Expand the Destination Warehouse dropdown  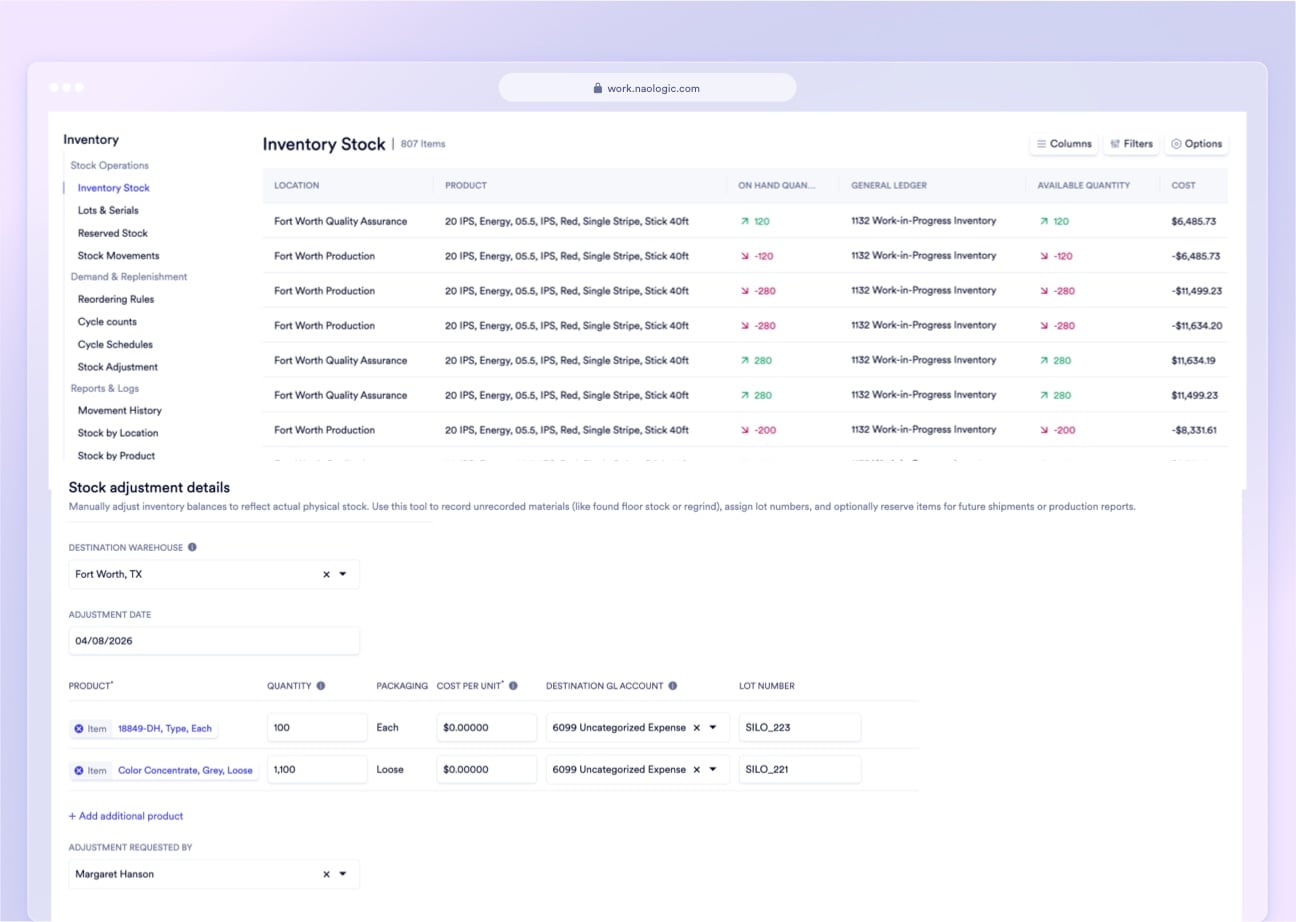coord(343,574)
